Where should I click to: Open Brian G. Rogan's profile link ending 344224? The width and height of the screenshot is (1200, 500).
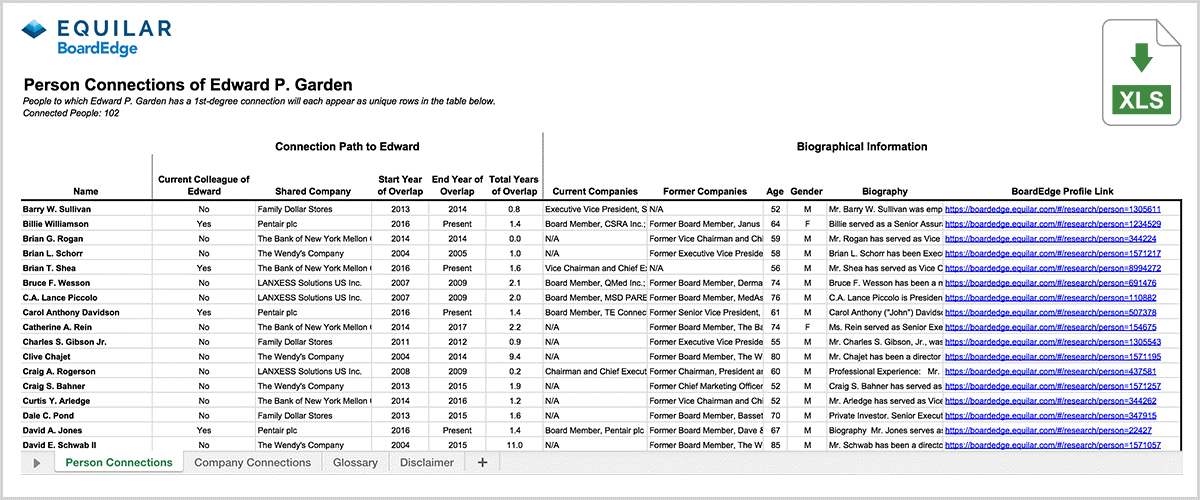[1050, 239]
